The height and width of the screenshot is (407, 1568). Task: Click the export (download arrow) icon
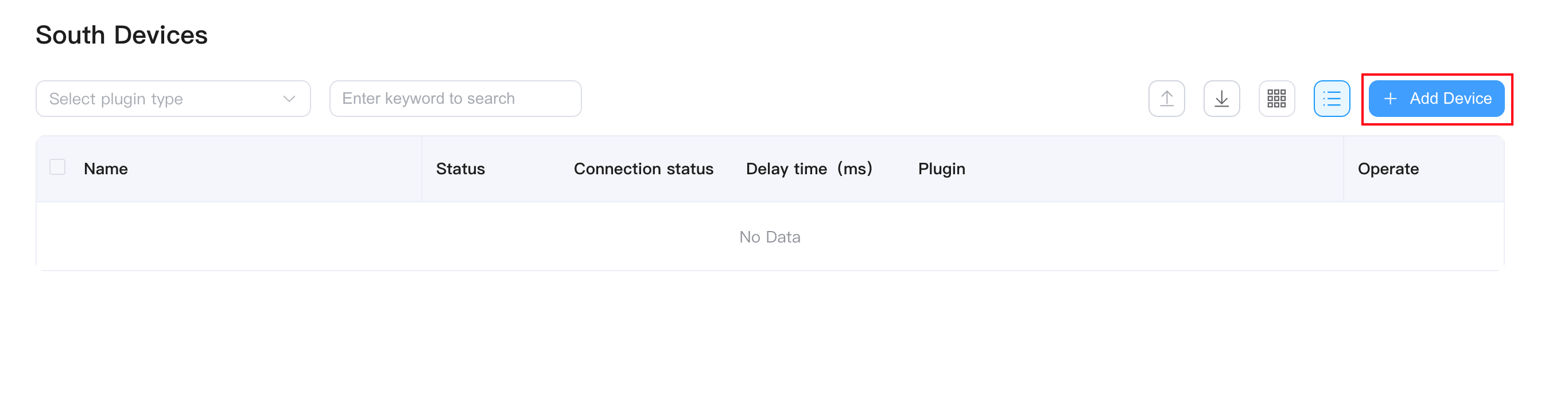(1221, 99)
